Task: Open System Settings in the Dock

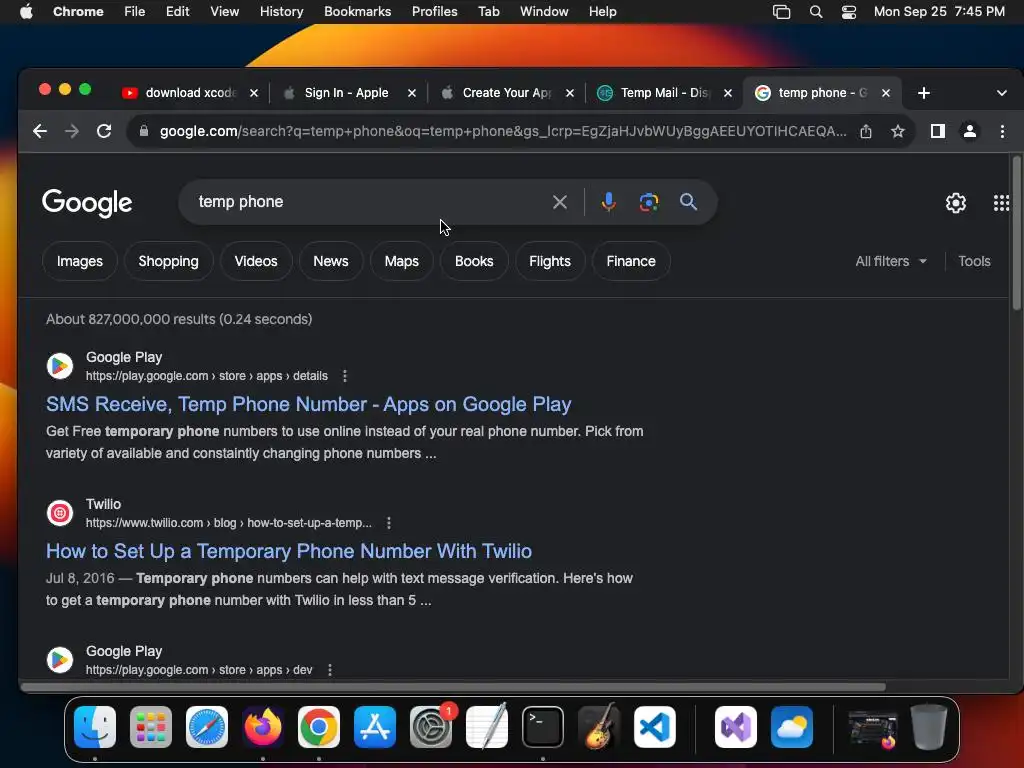Action: 431,727
